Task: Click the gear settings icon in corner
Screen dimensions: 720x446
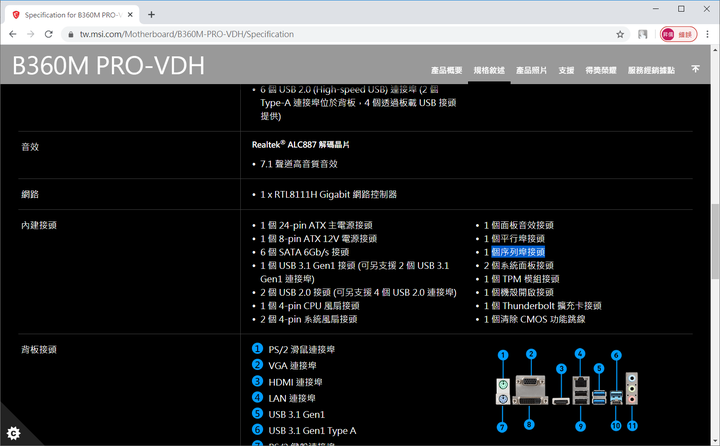Action: tap(13, 433)
